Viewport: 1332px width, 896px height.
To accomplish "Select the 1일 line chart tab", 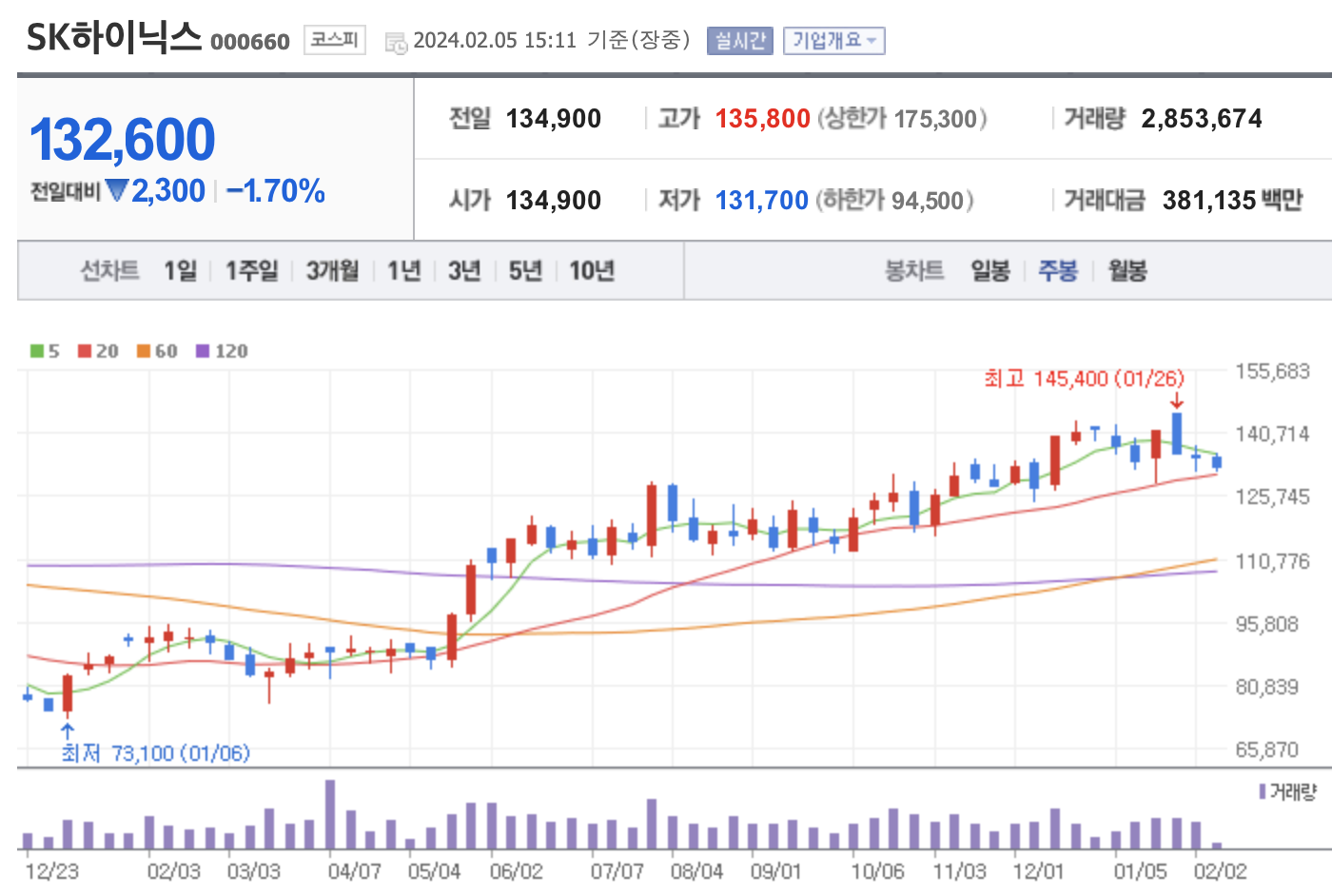I will pyautogui.click(x=180, y=271).
